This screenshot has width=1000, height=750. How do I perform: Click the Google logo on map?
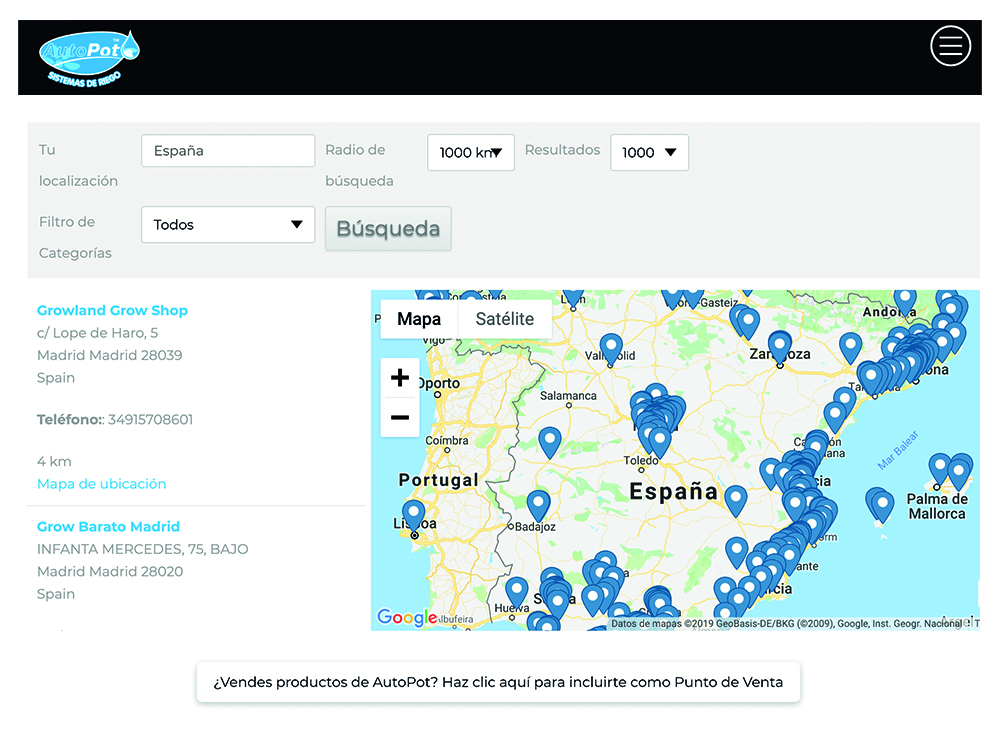click(x=407, y=618)
